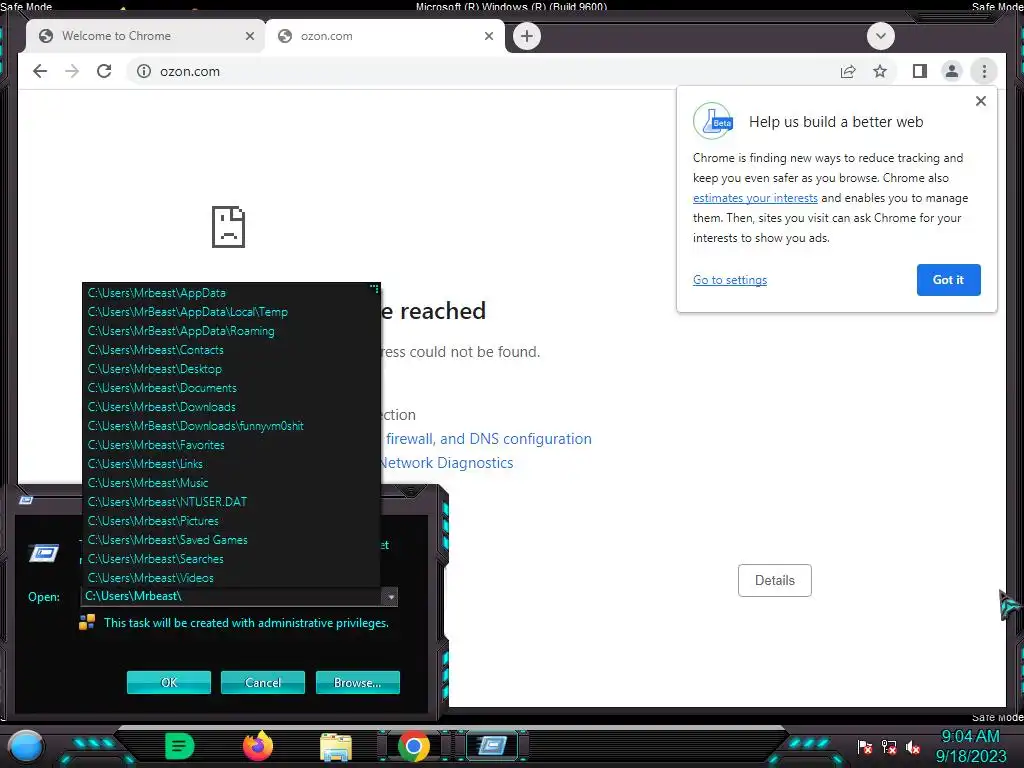Image resolution: width=1024 pixels, height=768 pixels.
Task: Open firewall and DNS configuration link
Action: click(488, 439)
